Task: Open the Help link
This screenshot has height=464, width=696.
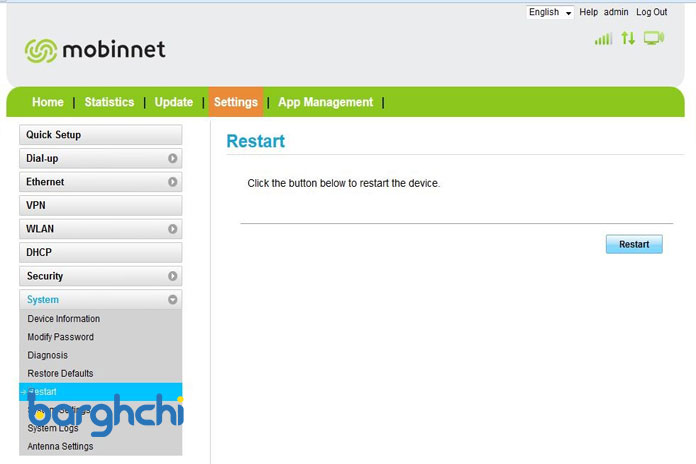Action: tap(588, 12)
